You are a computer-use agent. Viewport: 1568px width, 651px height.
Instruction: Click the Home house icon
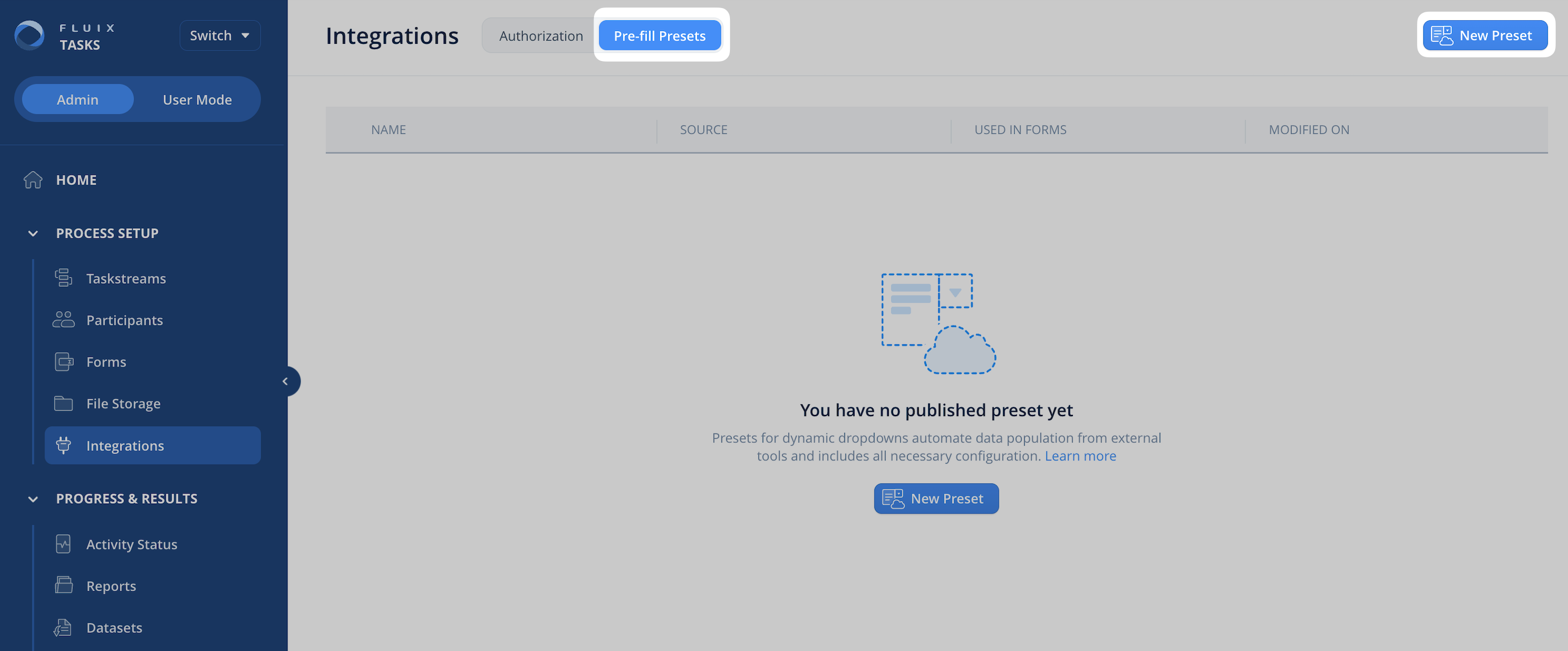pos(33,180)
